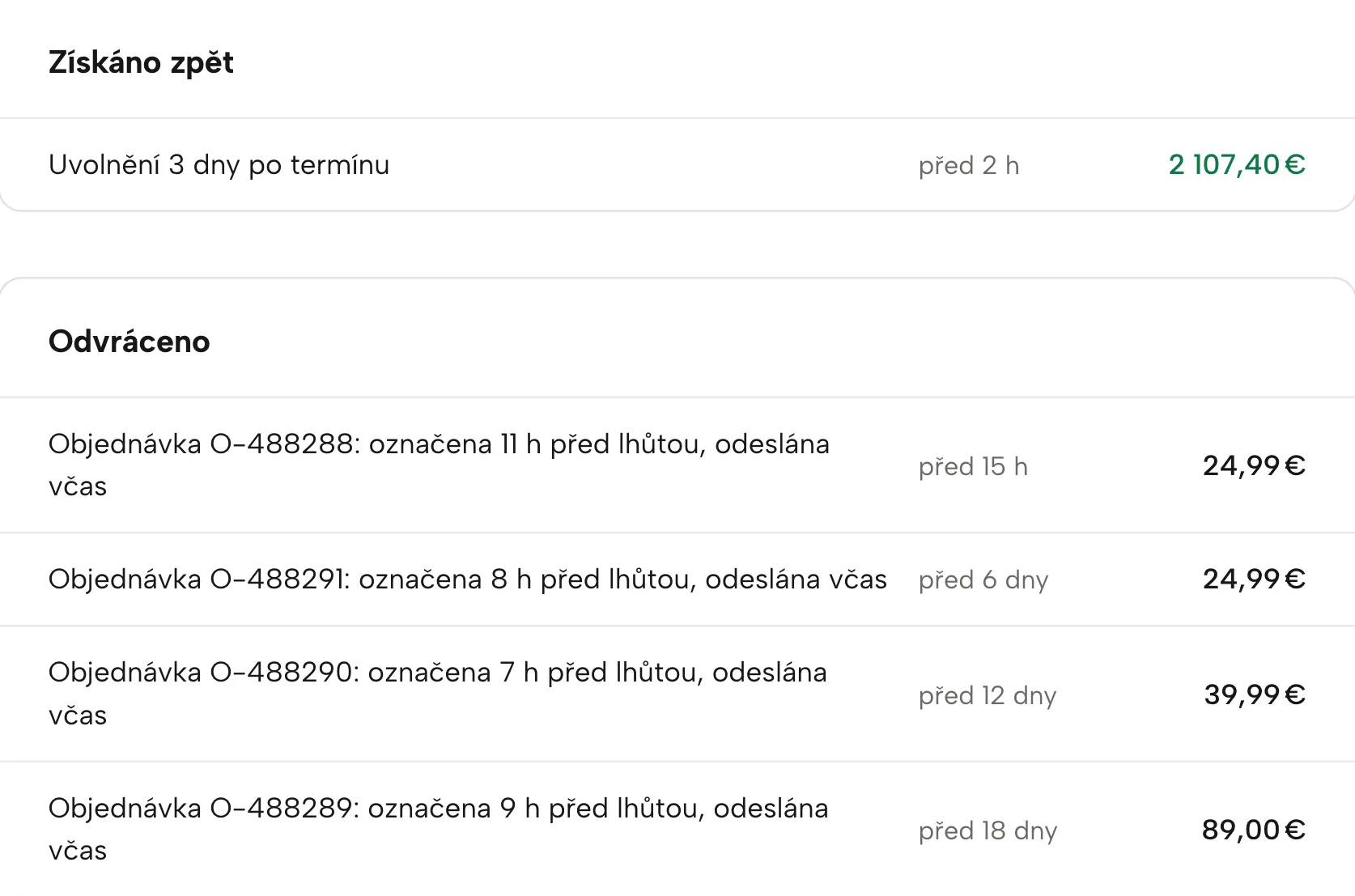
Task: Select the O-488291 amount 24,99 €
Action: [x=1254, y=579]
